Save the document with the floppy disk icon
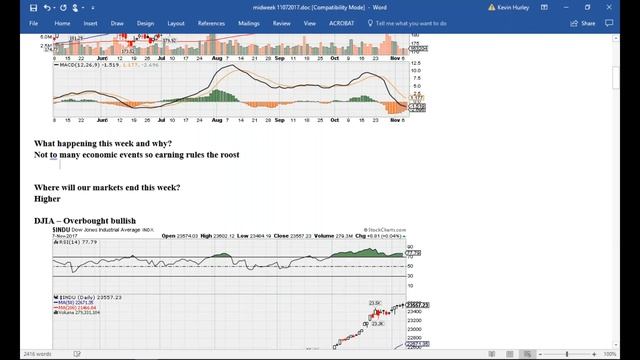Image resolution: width=640 pixels, height=360 pixels. [x=33, y=7]
